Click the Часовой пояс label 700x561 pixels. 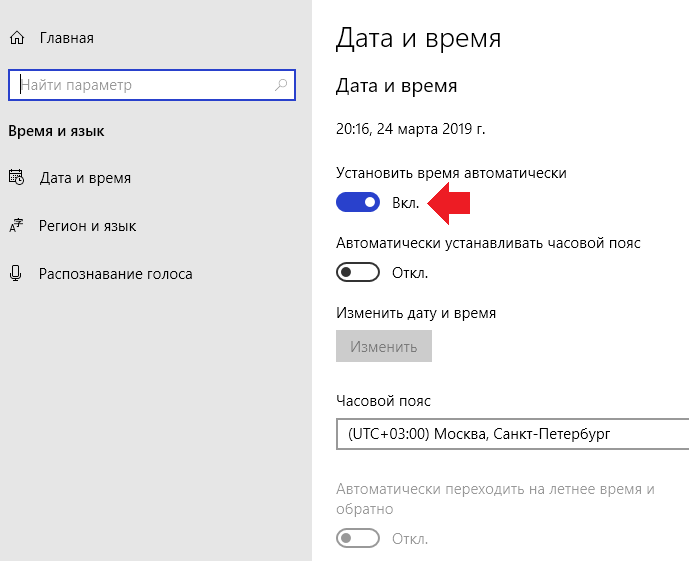(383, 401)
